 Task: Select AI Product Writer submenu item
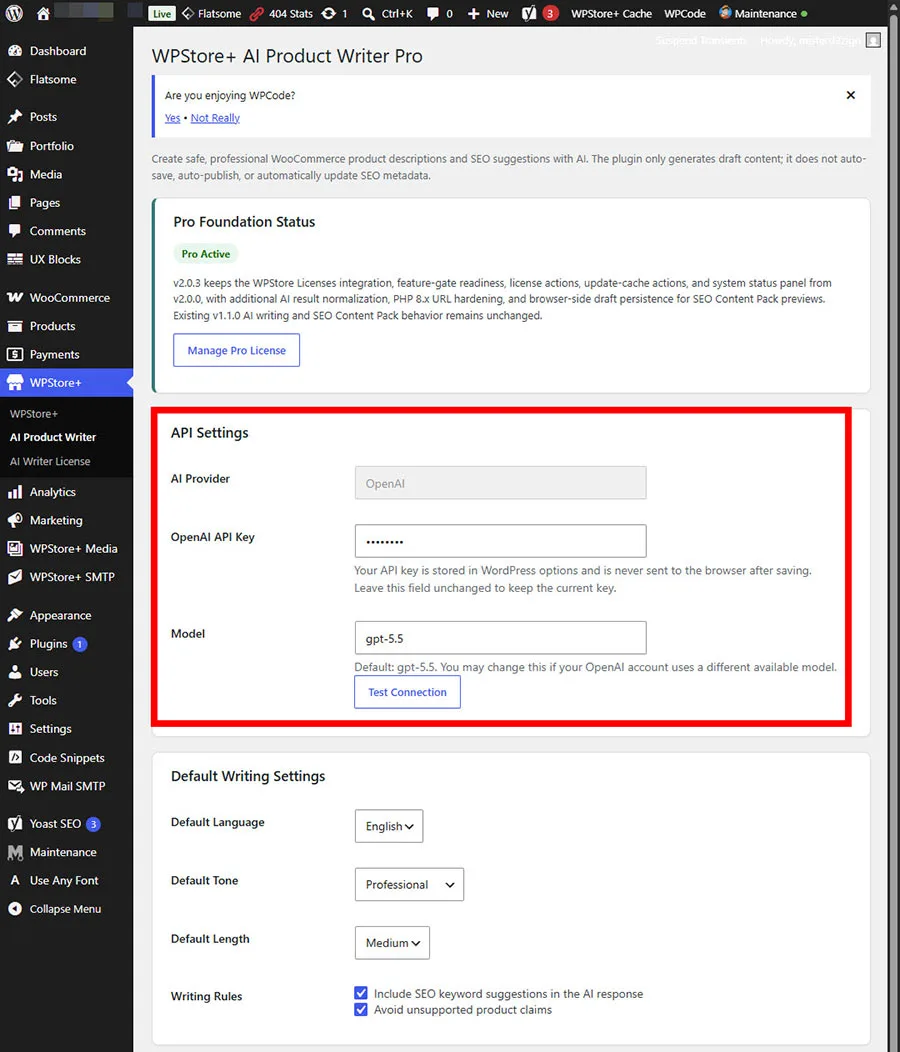(53, 437)
